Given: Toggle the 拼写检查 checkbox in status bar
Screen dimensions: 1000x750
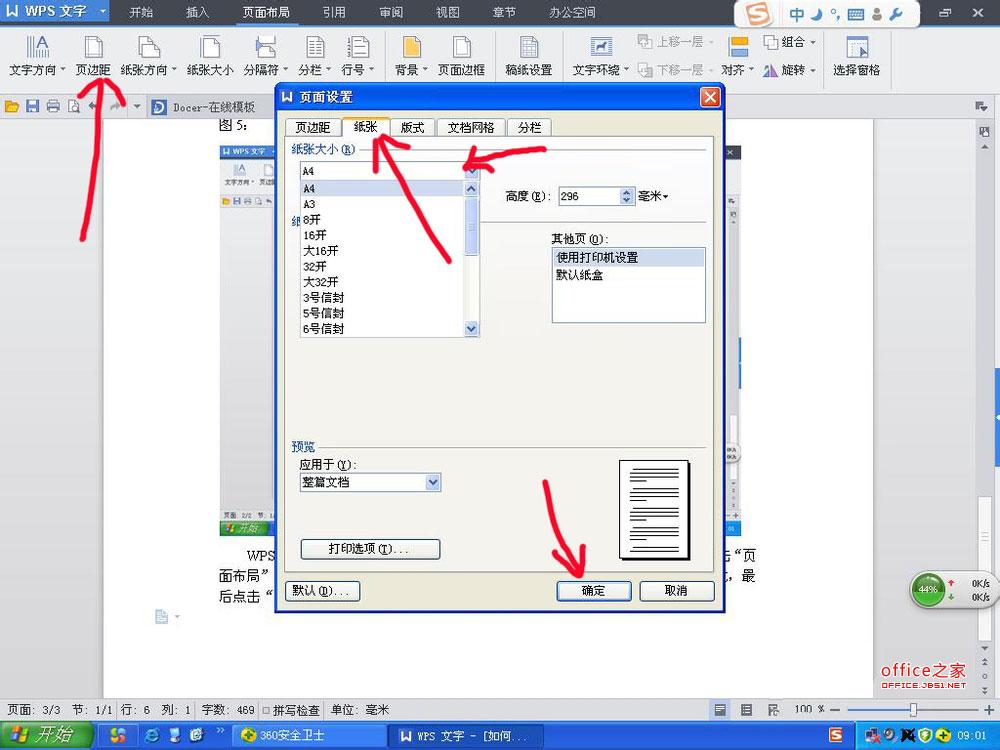Looking at the screenshot, I should click(266, 710).
